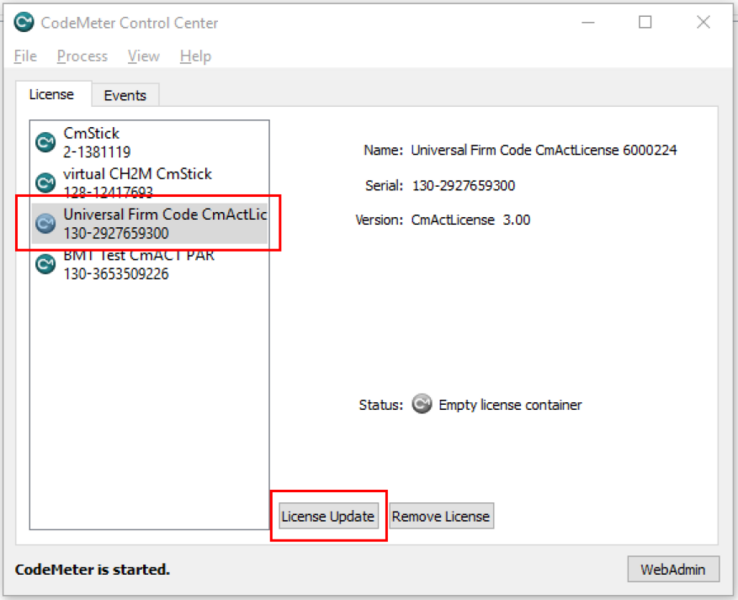Open the Help menu

pos(195,56)
